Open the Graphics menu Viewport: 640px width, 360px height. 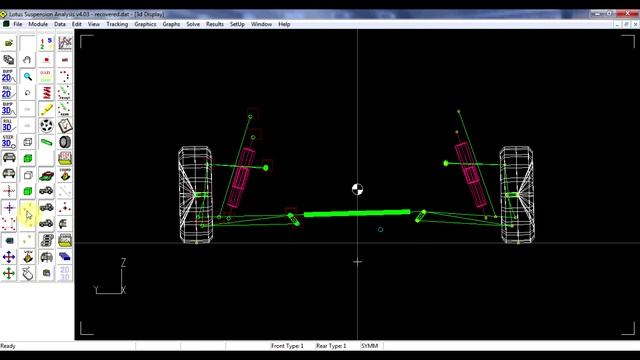[x=145, y=24]
